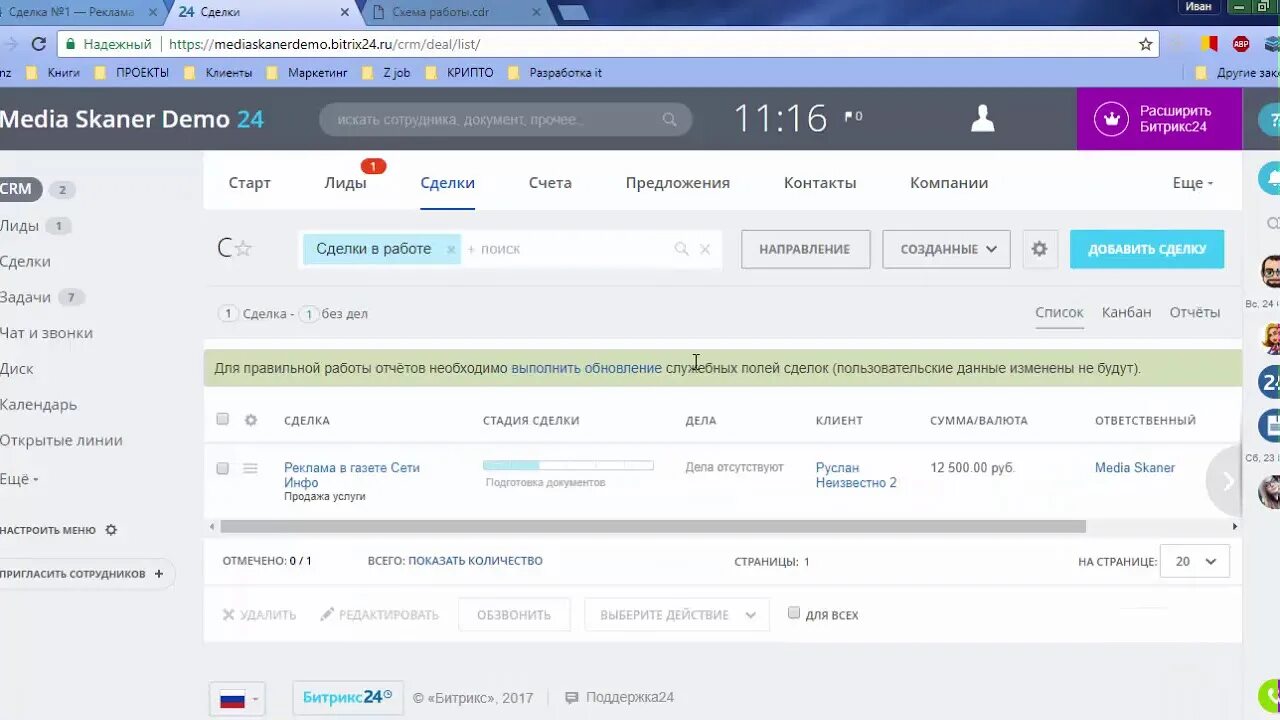Click the pencil icon beside Редактировать
1280x720 pixels.
pos(327,614)
